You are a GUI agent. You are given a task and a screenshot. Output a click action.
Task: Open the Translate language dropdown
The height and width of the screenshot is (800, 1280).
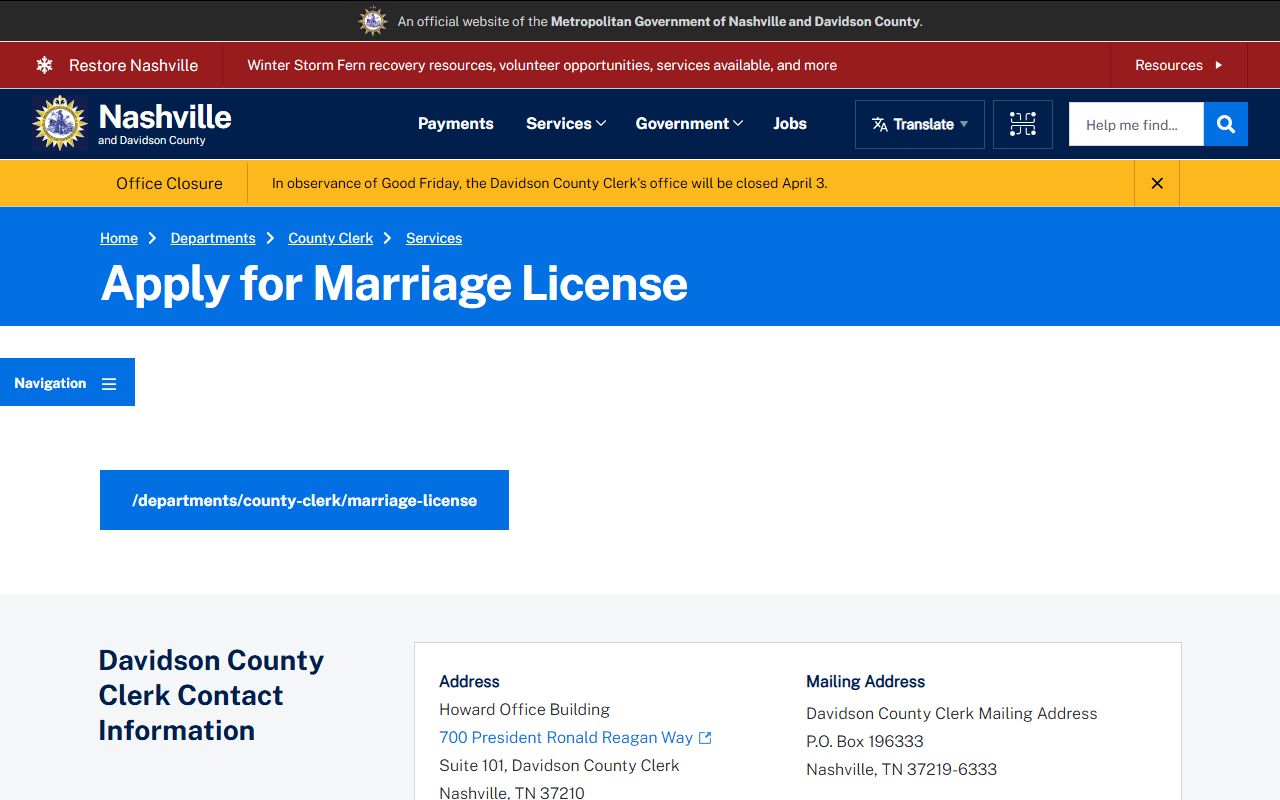pyautogui.click(x=920, y=125)
